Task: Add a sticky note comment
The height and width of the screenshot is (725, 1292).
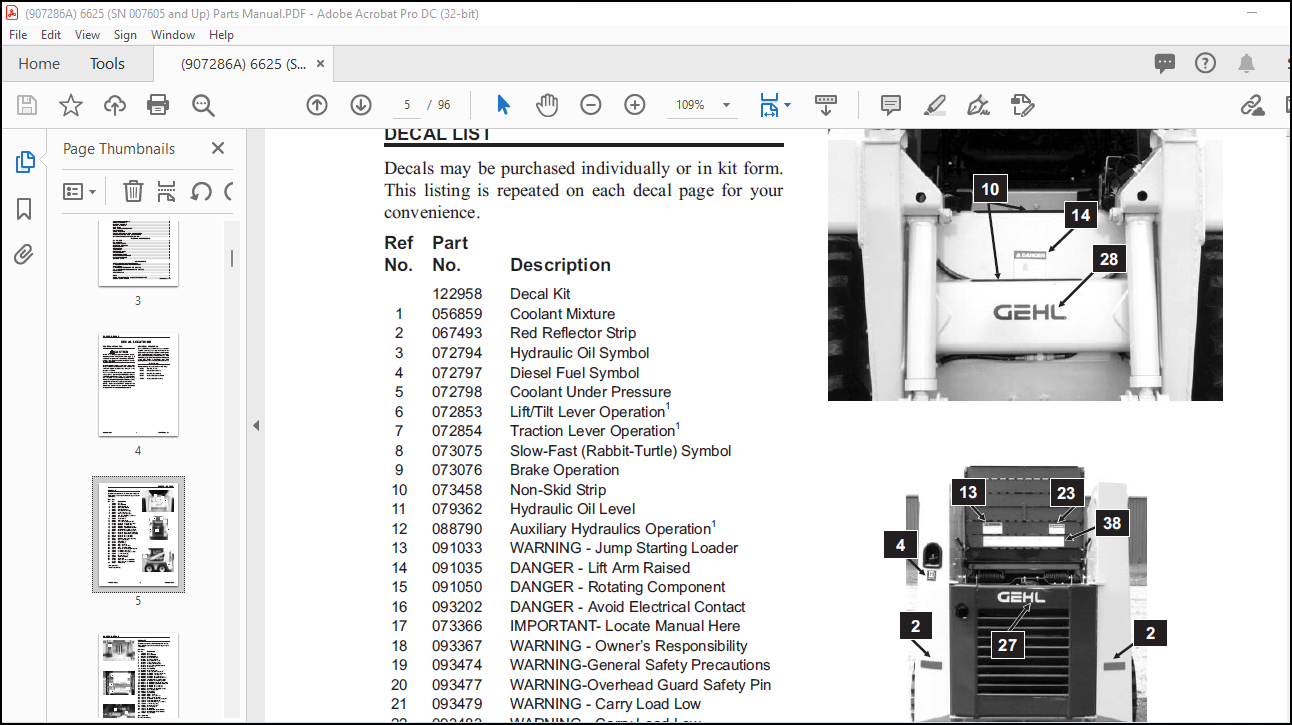Action: [891, 105]
